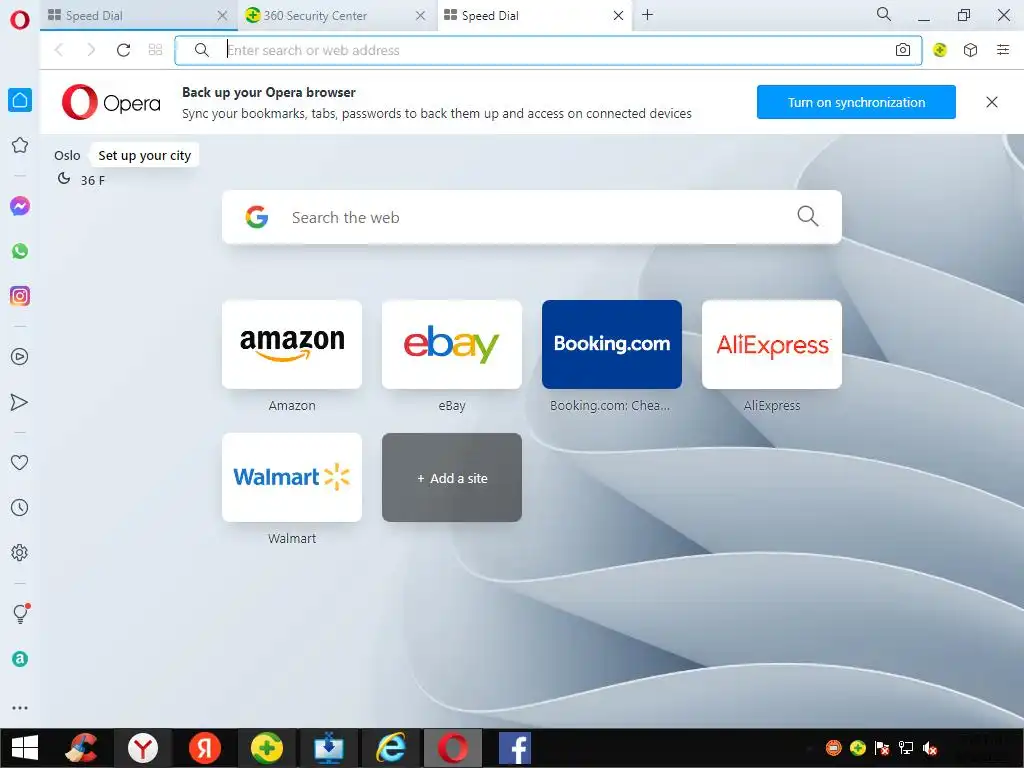The height and width of the screenshot is (768, 1024).
Task: Open Settings gear in sidebar
Action: (x=20, y=552)
